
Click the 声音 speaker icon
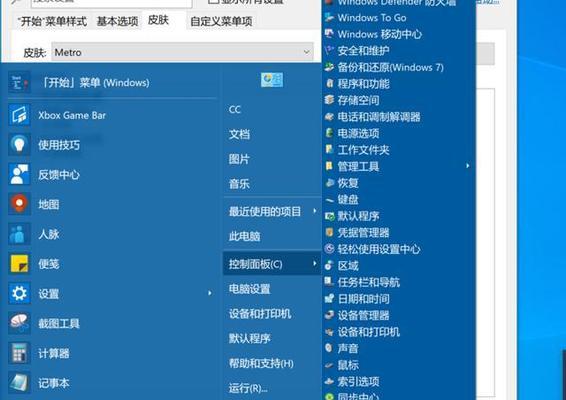329,348
